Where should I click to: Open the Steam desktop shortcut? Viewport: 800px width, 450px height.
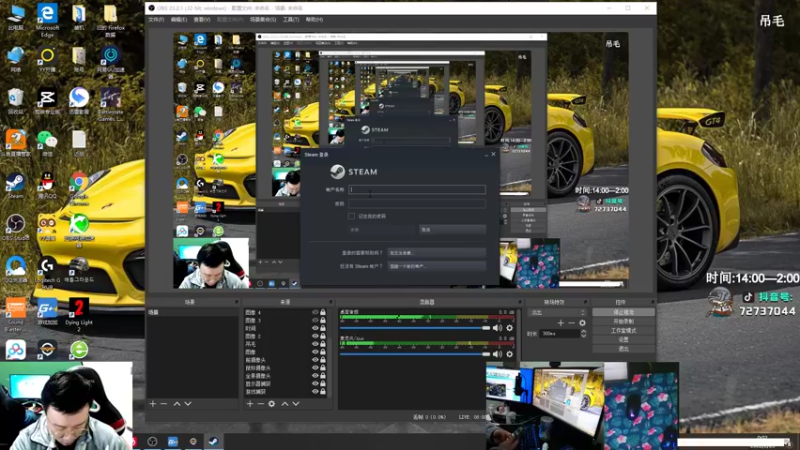point(15,185)
